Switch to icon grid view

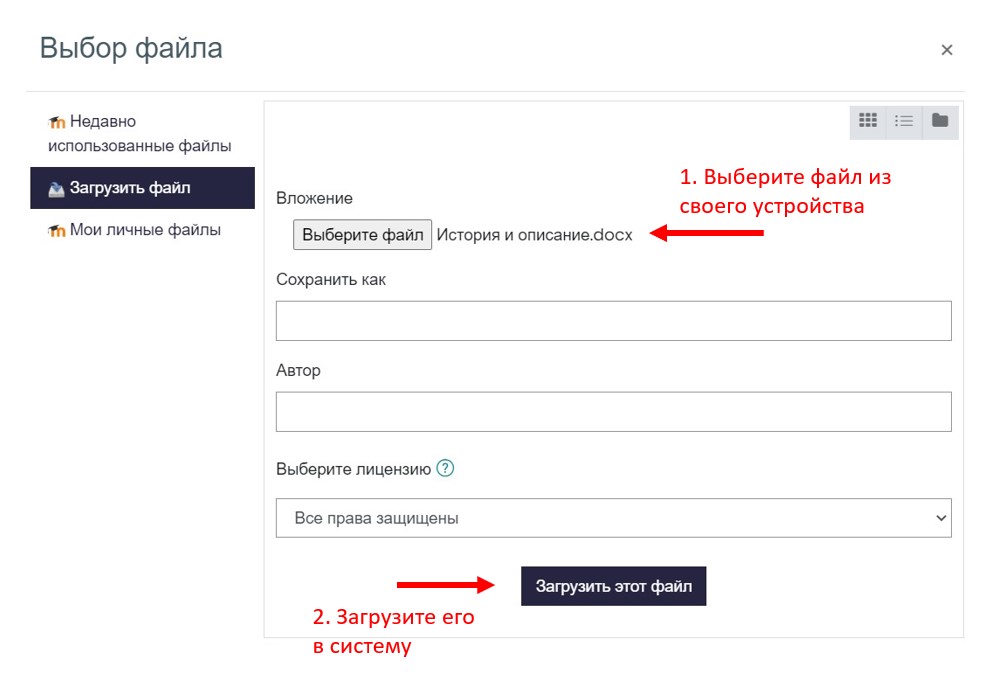(867, 121)
